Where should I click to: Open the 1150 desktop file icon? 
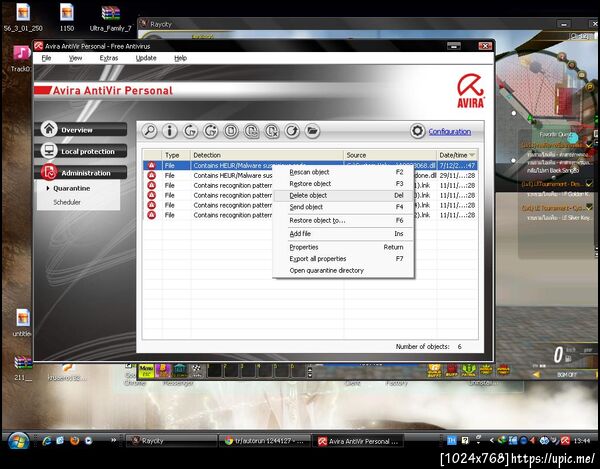point(67,18)
